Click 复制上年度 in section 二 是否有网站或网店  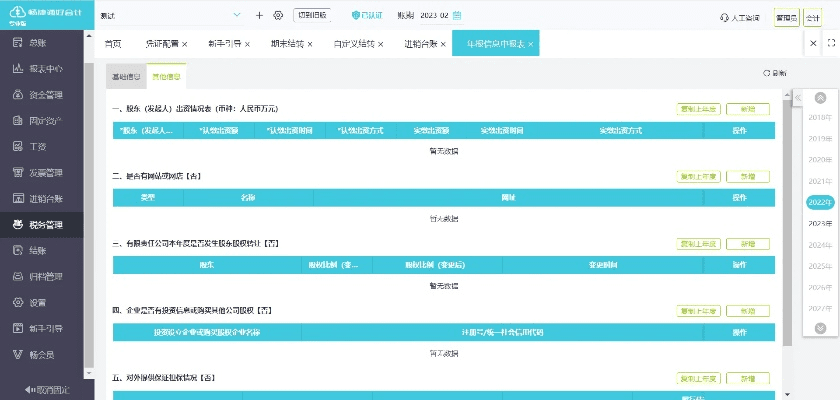699,176
